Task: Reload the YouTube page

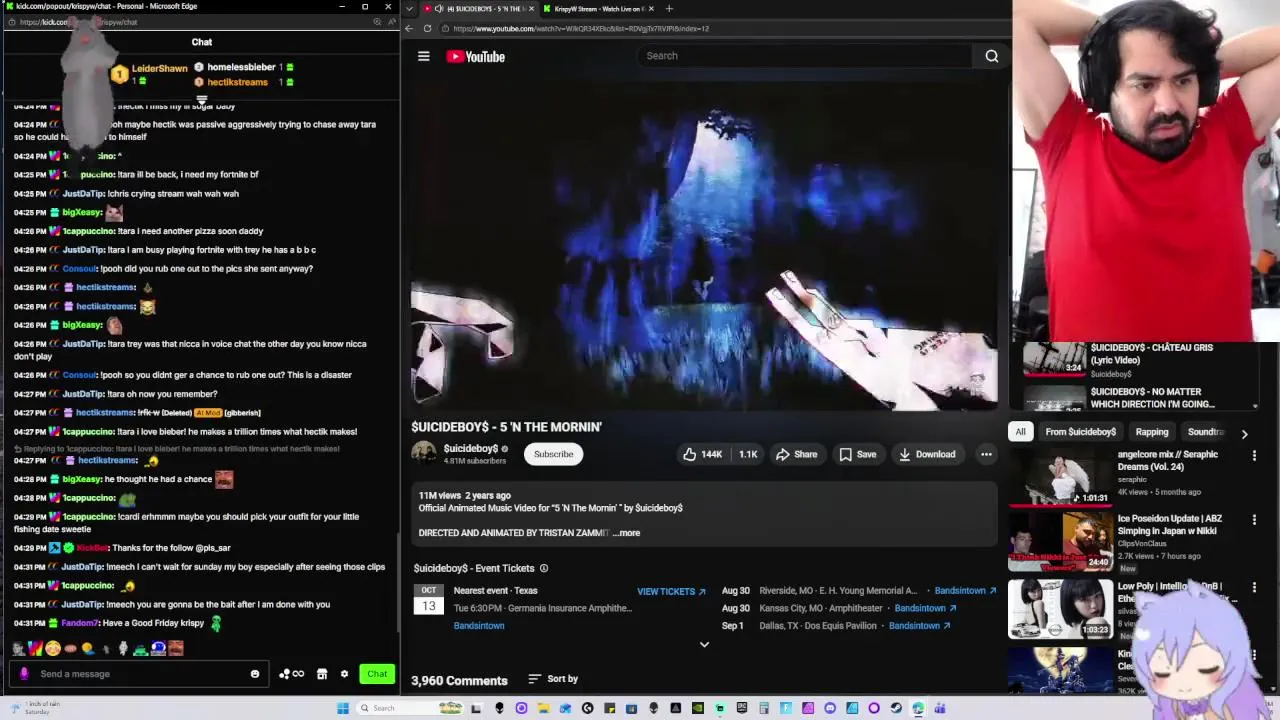Action: pyautogui.click(x=427, y=28)
